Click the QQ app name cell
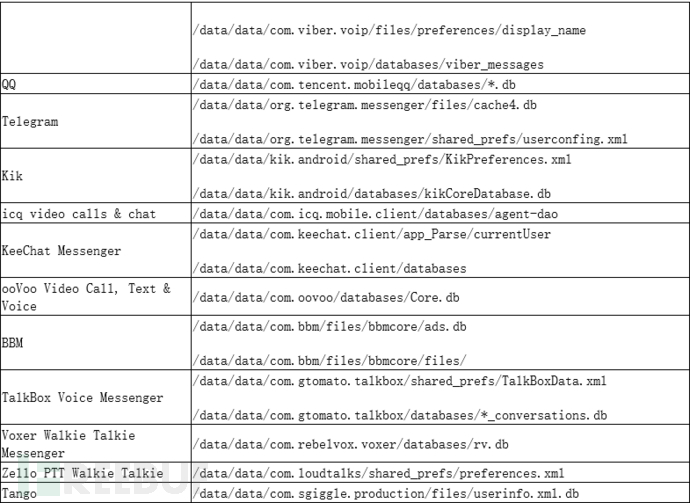The width and height of the screenshot is (690, 503). click(10, 85)
